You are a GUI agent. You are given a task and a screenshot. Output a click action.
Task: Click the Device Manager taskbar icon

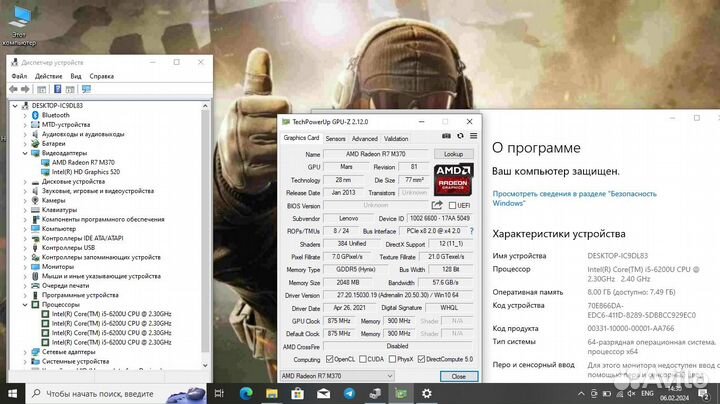tap(375, 393)
